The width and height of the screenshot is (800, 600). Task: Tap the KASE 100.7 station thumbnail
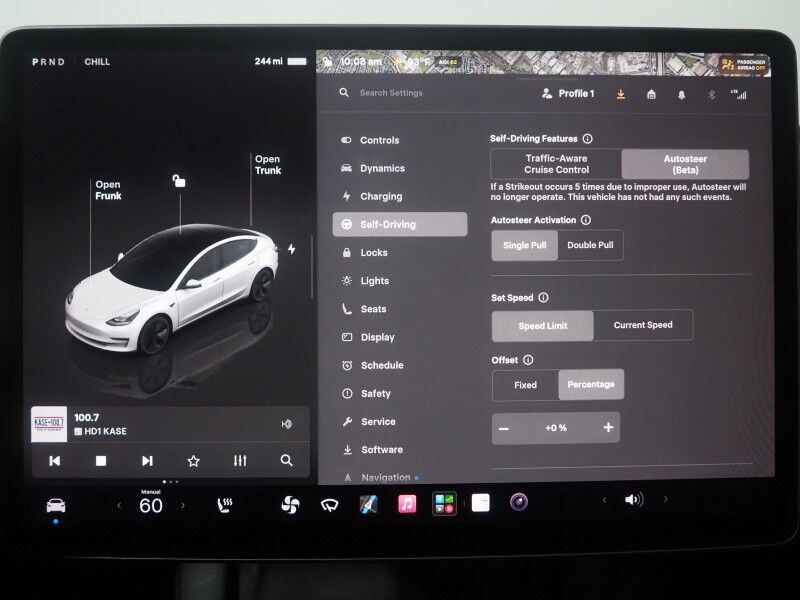(49, 424)
